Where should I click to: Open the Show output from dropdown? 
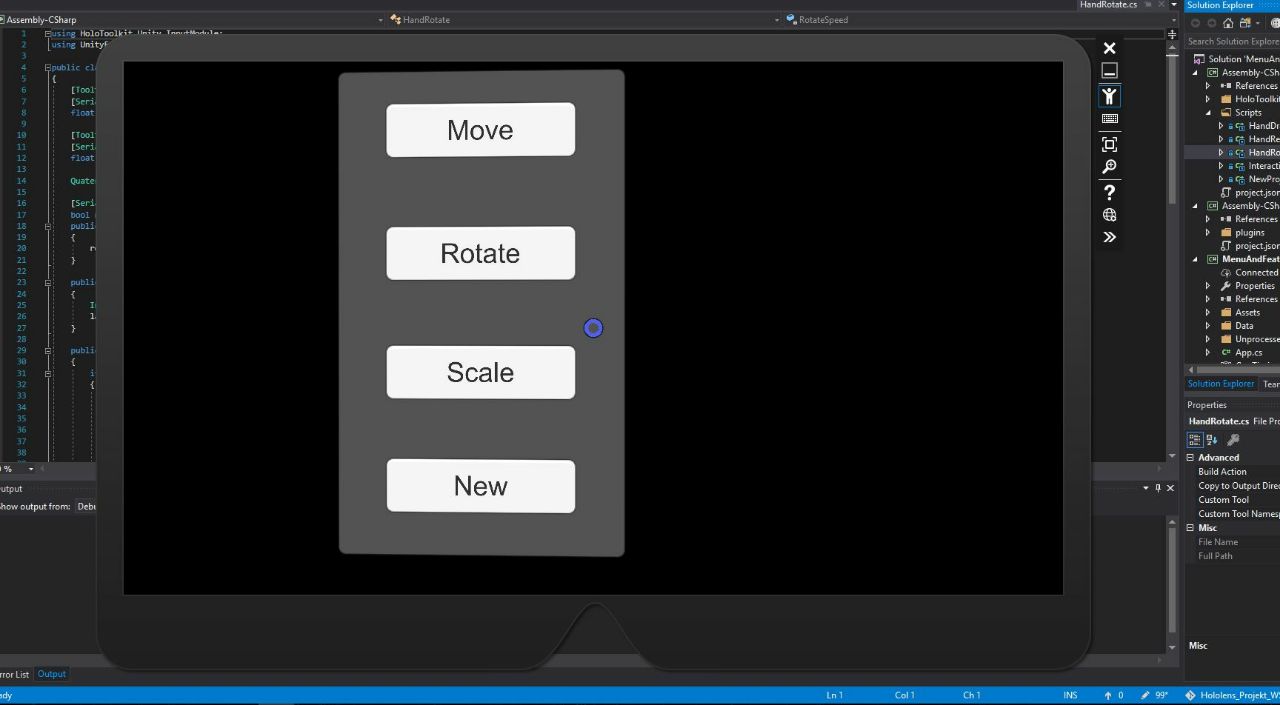(x=90, y=506)
